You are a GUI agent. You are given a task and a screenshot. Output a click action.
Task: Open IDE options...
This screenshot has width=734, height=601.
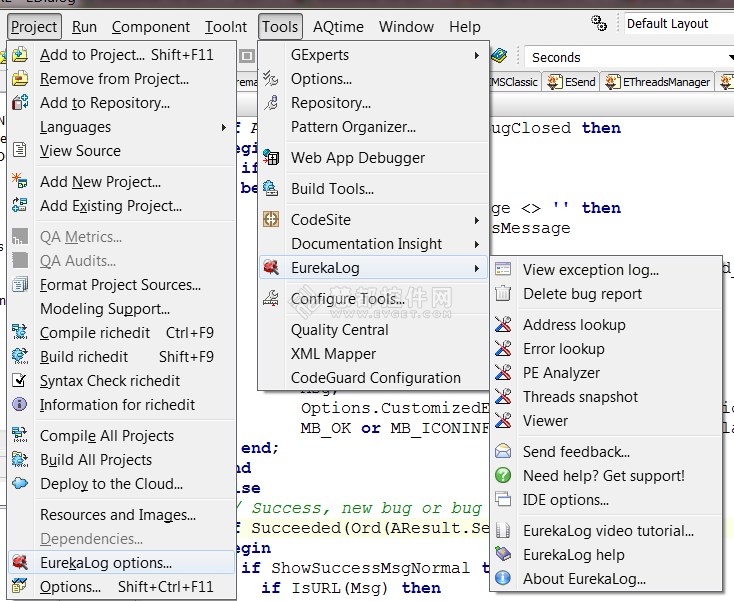(x=606, y=500)
